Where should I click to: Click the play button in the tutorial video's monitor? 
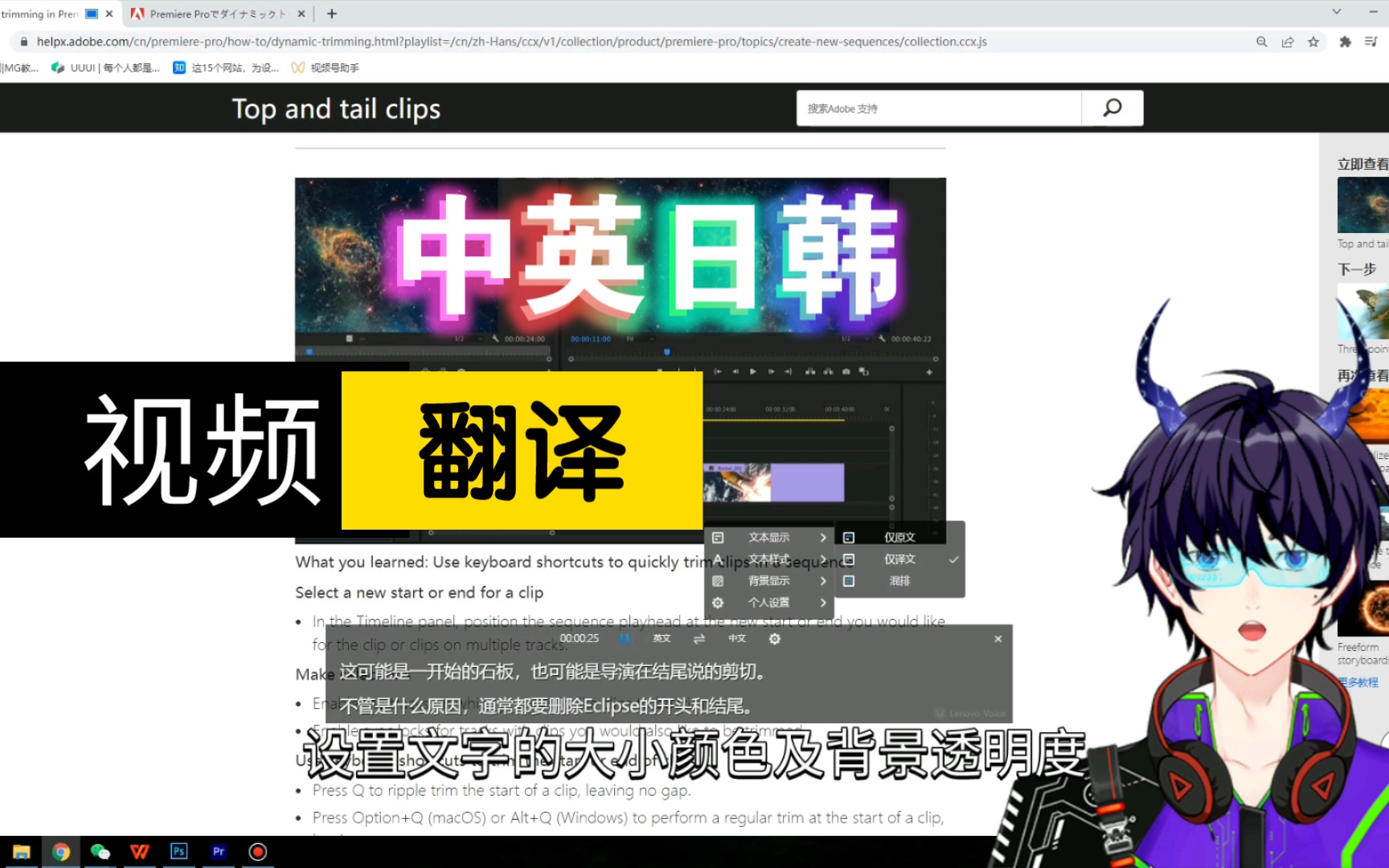(x=753, y=371)
